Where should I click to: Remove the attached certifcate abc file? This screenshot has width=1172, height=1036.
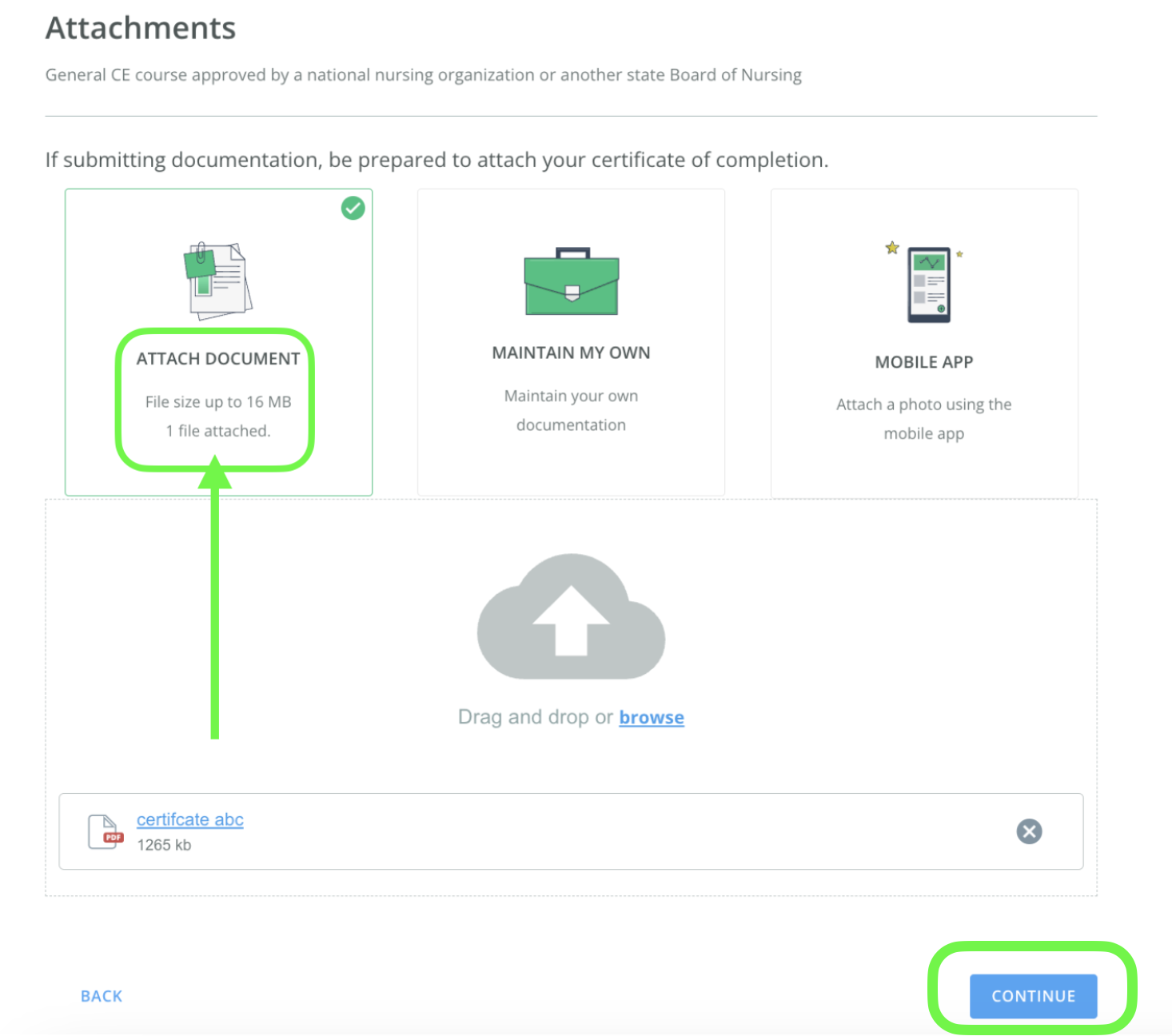coord(1029,831)
